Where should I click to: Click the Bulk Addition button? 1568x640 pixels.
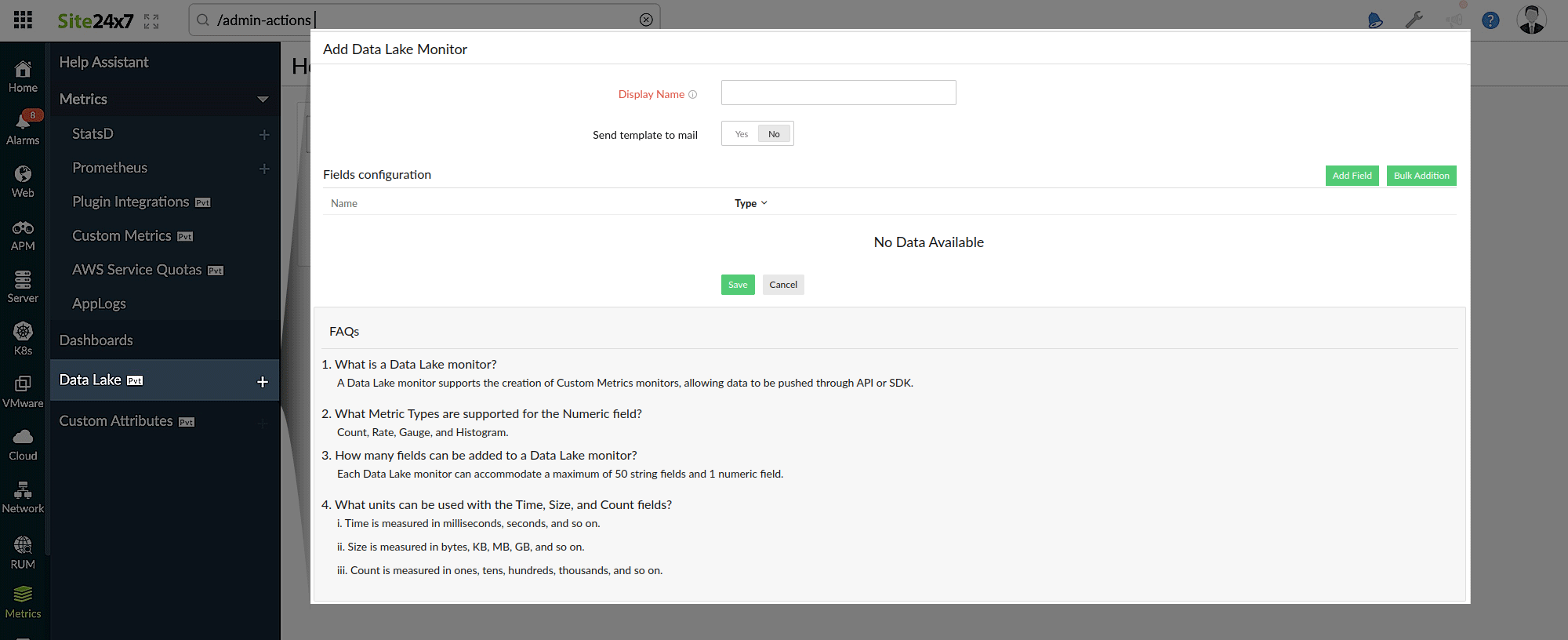(x=1421, y=176)
